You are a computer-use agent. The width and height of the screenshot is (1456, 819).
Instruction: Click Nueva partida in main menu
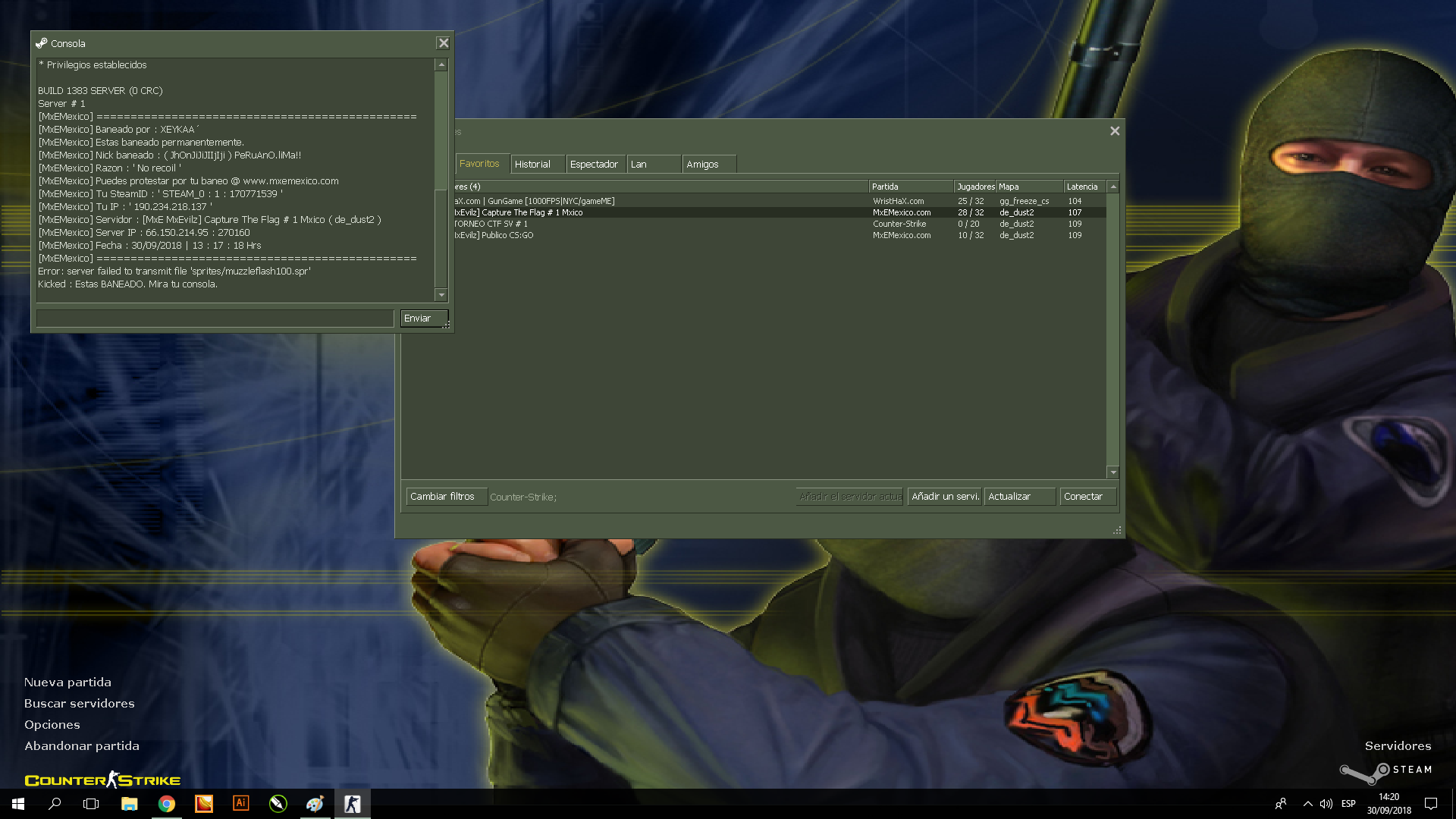pos(67,682)
